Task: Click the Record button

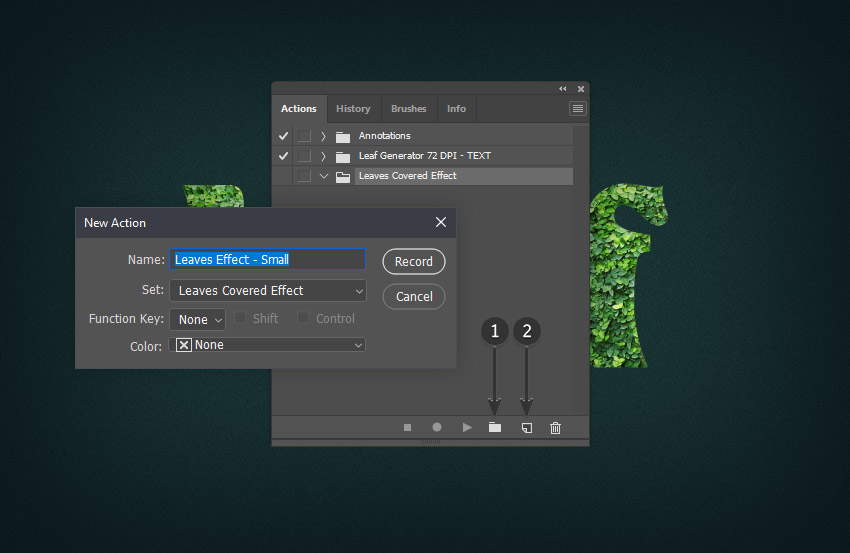Action: 414,262
